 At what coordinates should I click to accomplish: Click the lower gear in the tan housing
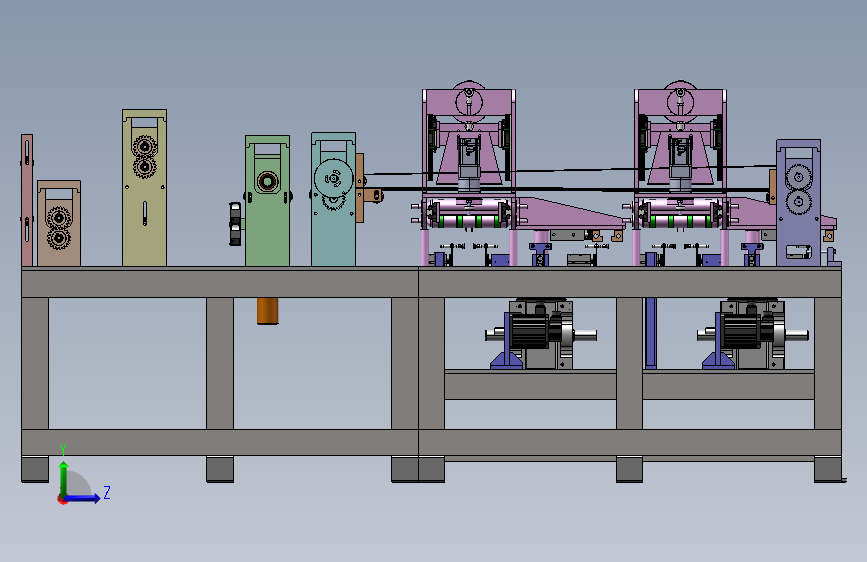click(x=58, y=239)
